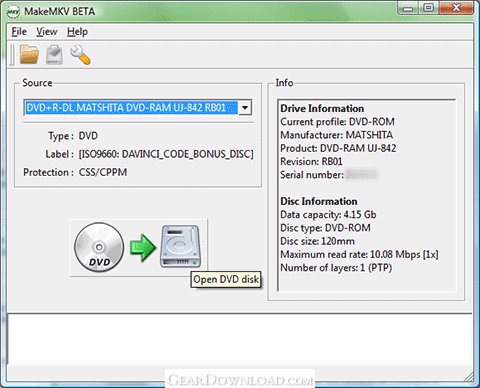Click the Product: DVD-RAM UJ-842 line
Image resolution: width=480 pixels, height=388 pixels.
pos(338,148)
